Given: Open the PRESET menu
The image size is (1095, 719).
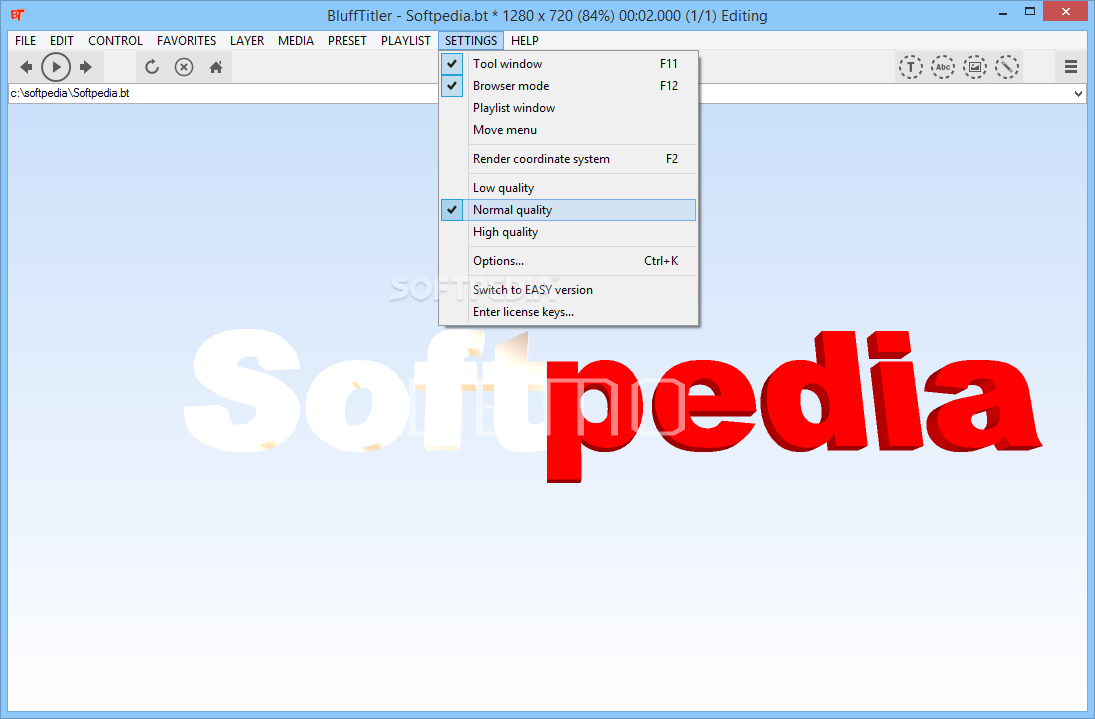Looking at the screenshot, I should pos(347,40).
